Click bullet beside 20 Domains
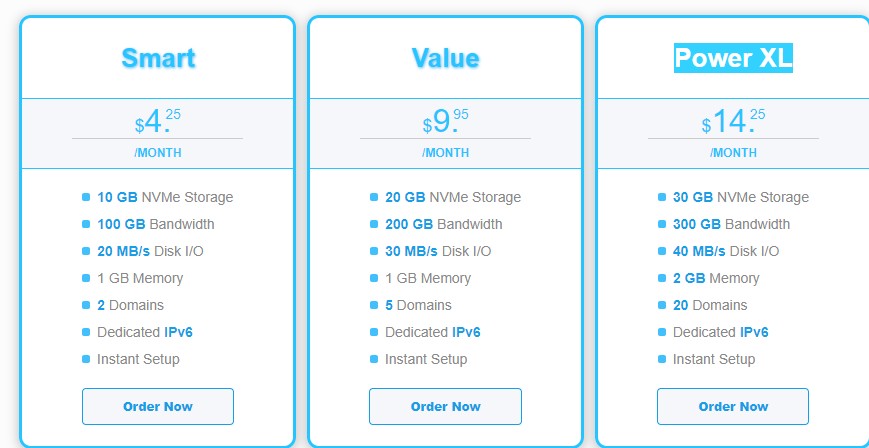This screenshot has width=869, height=448. coord(662,305)
